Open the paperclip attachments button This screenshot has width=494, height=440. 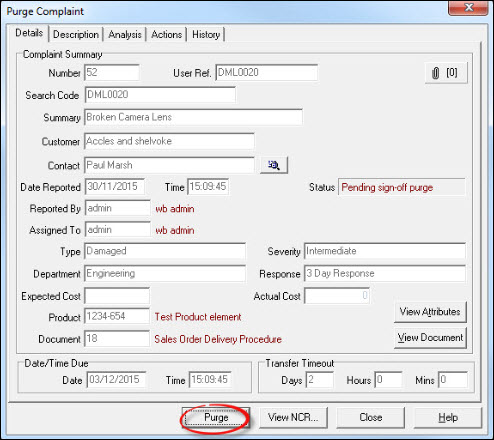point(446,73)
